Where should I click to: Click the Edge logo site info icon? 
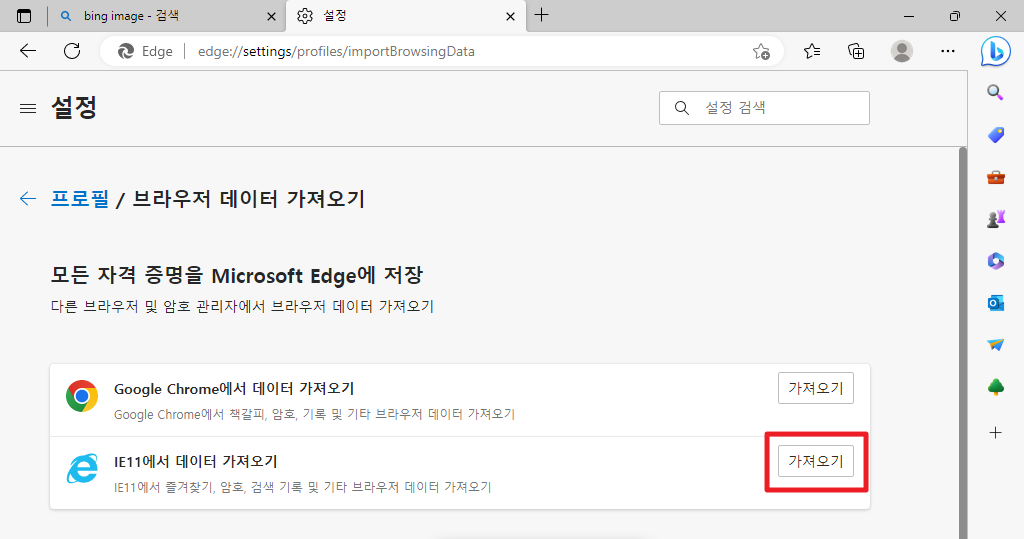[x=125, y=51]
